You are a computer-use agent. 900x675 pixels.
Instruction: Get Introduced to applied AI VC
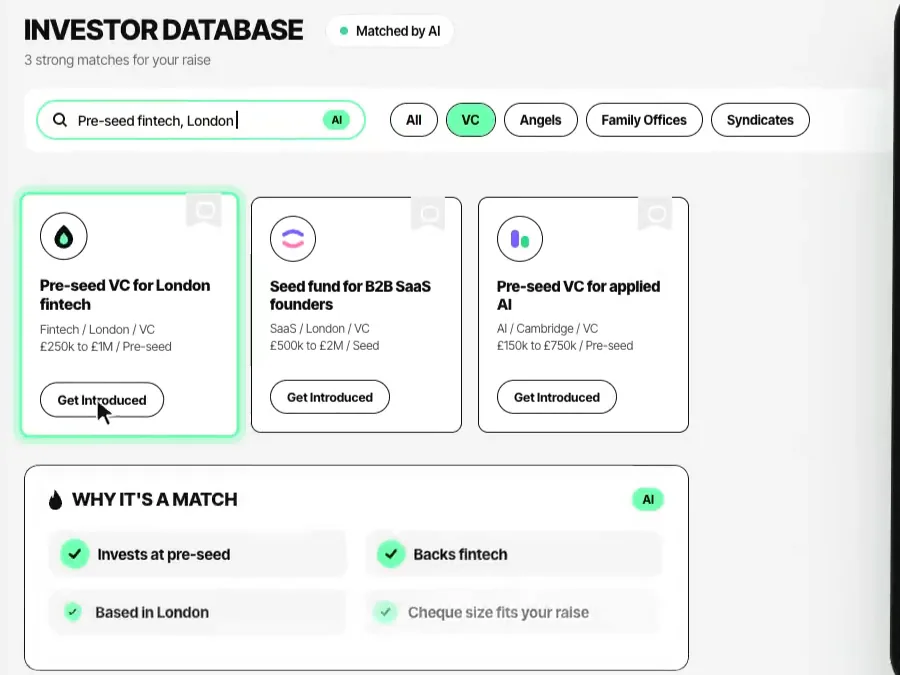(557, 397)
